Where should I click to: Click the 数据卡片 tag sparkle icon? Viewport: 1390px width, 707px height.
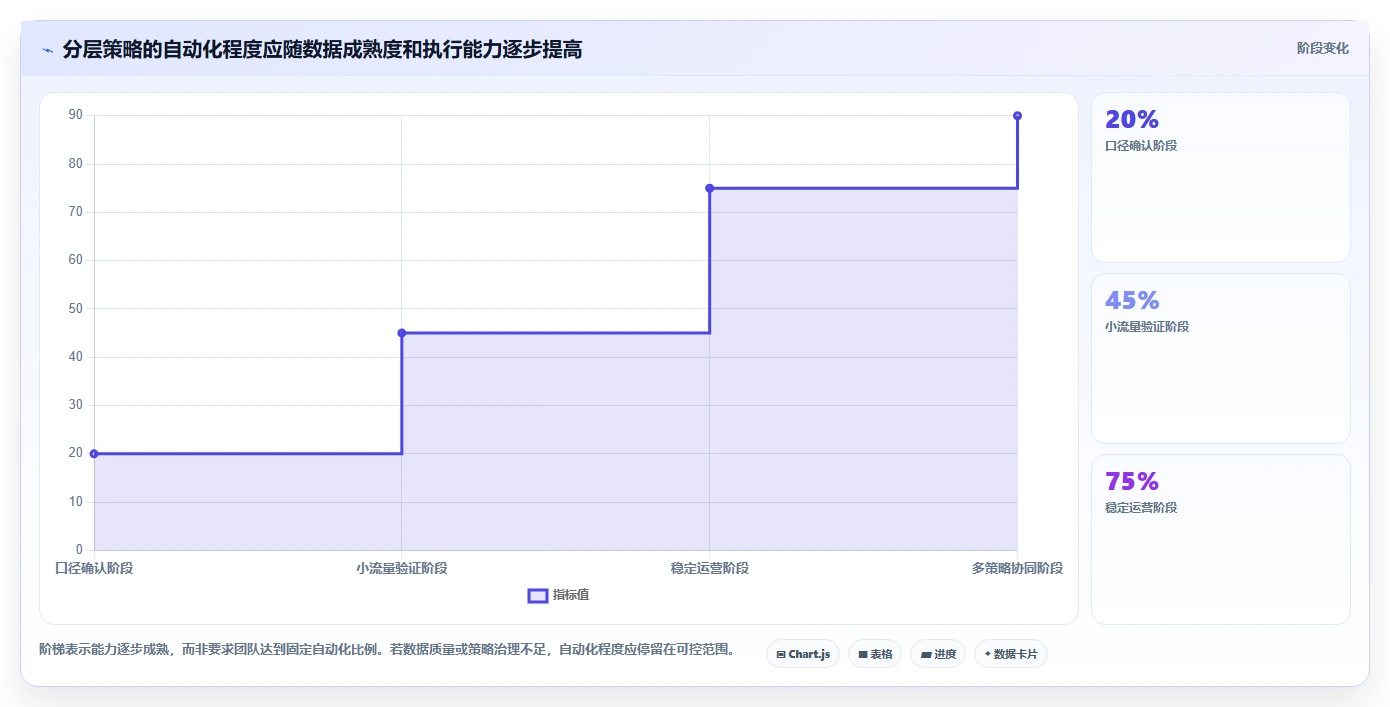(988, 654)
